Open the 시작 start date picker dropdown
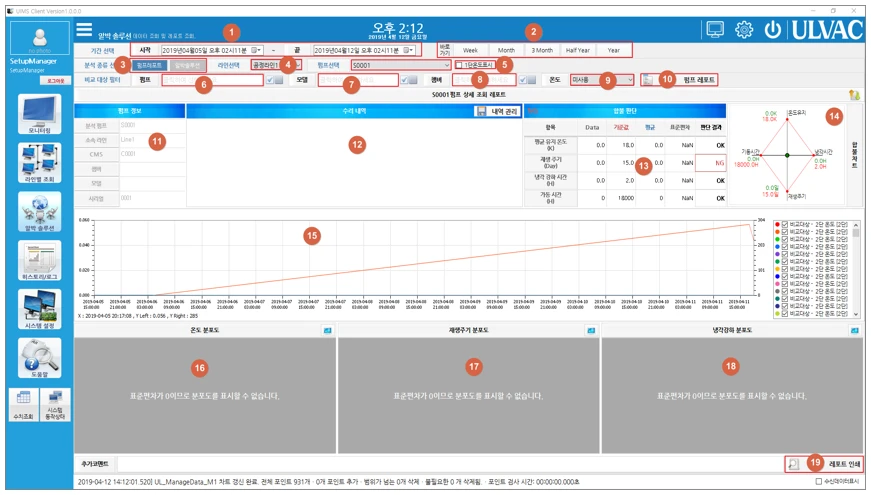Viewport: 871px width, 495px height. 256,50
